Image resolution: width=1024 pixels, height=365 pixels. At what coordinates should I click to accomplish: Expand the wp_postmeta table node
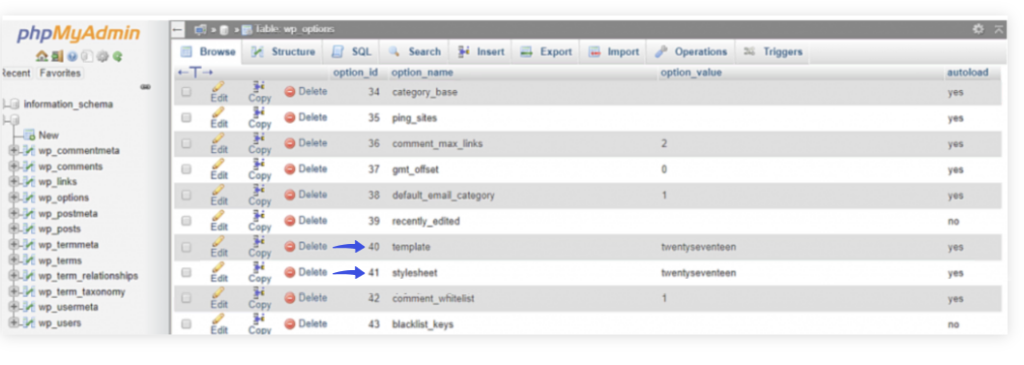[14, 214]
